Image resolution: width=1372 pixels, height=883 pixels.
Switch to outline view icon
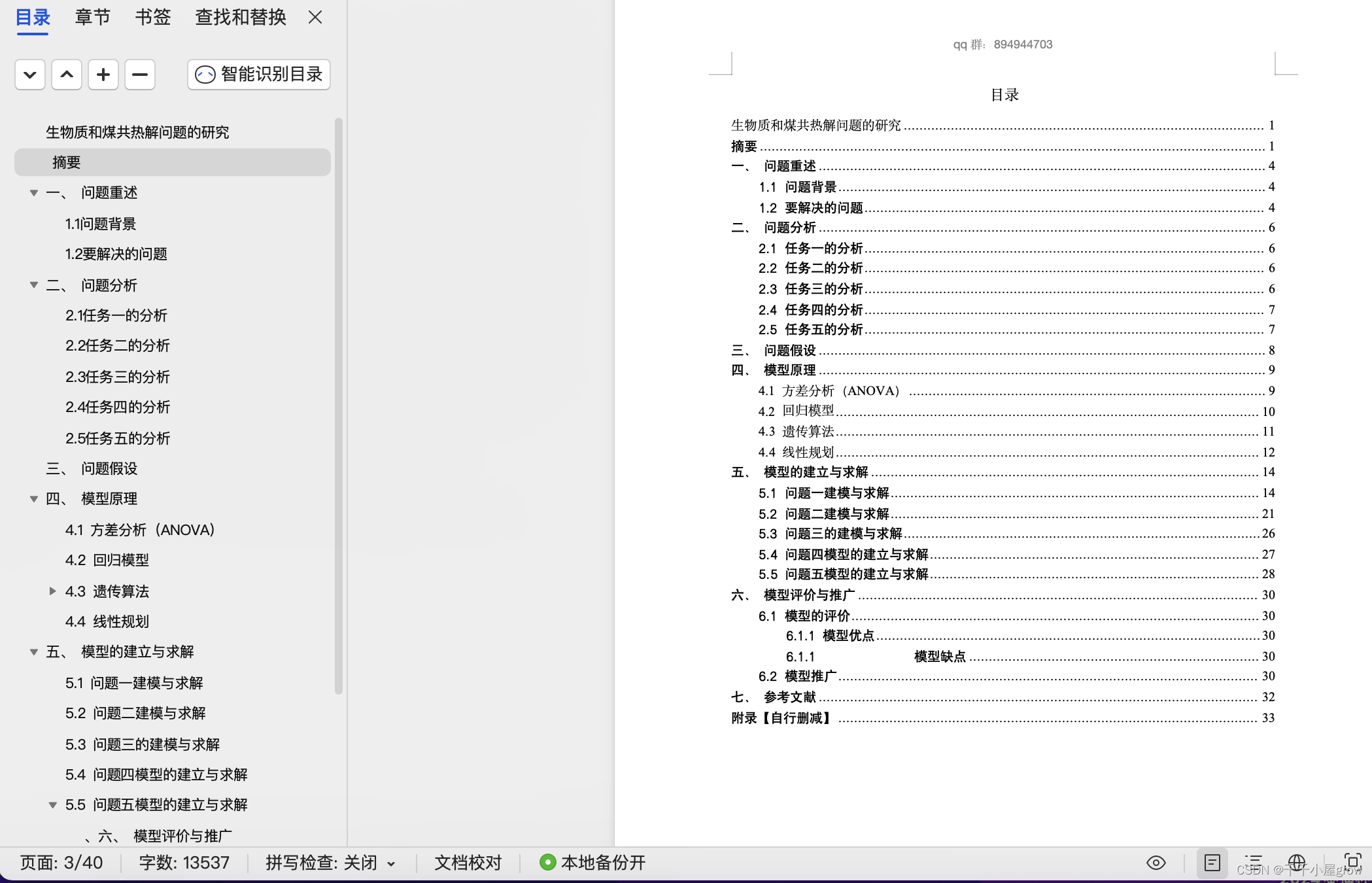[1254, 863]
